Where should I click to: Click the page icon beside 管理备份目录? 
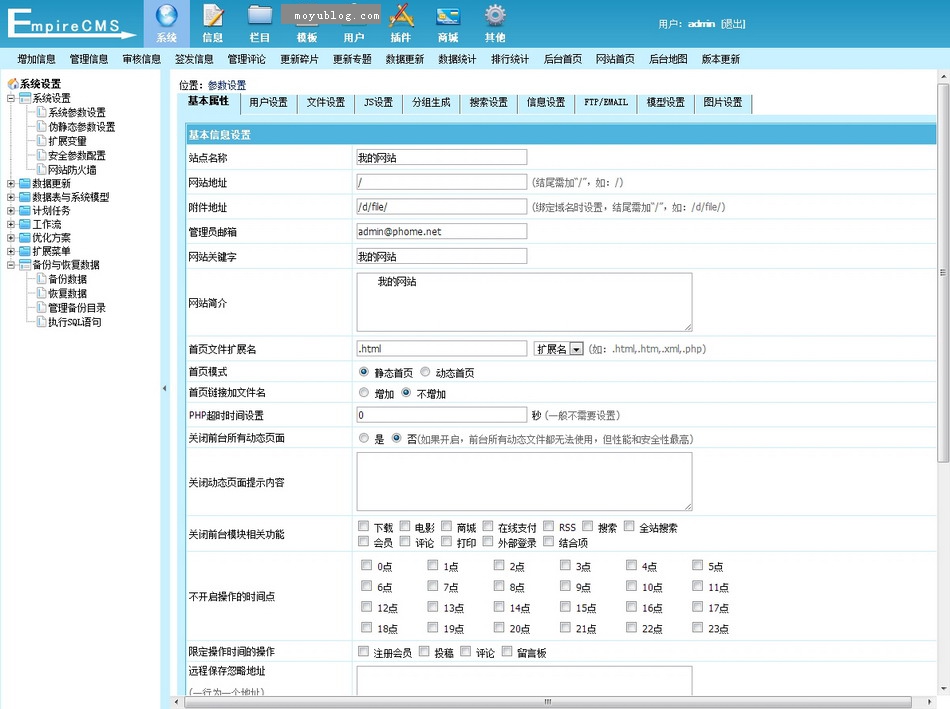[x=41, y=307]
